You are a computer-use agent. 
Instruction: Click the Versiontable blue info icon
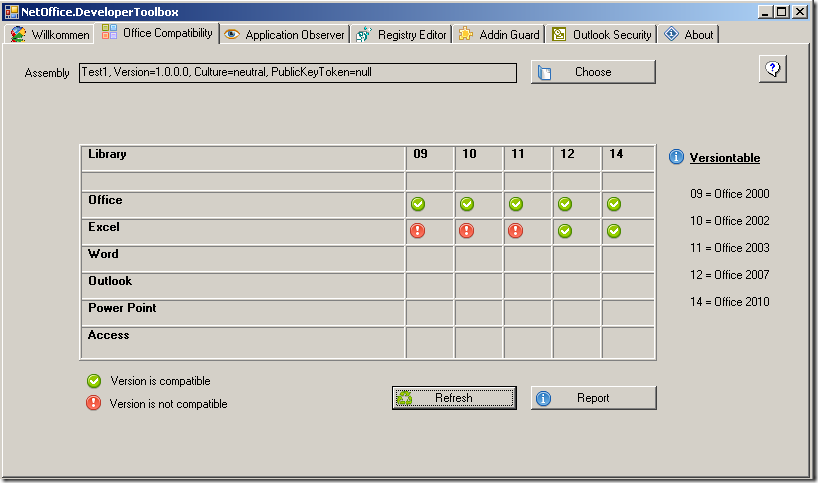pyautogui.click(x=676, y=157)
